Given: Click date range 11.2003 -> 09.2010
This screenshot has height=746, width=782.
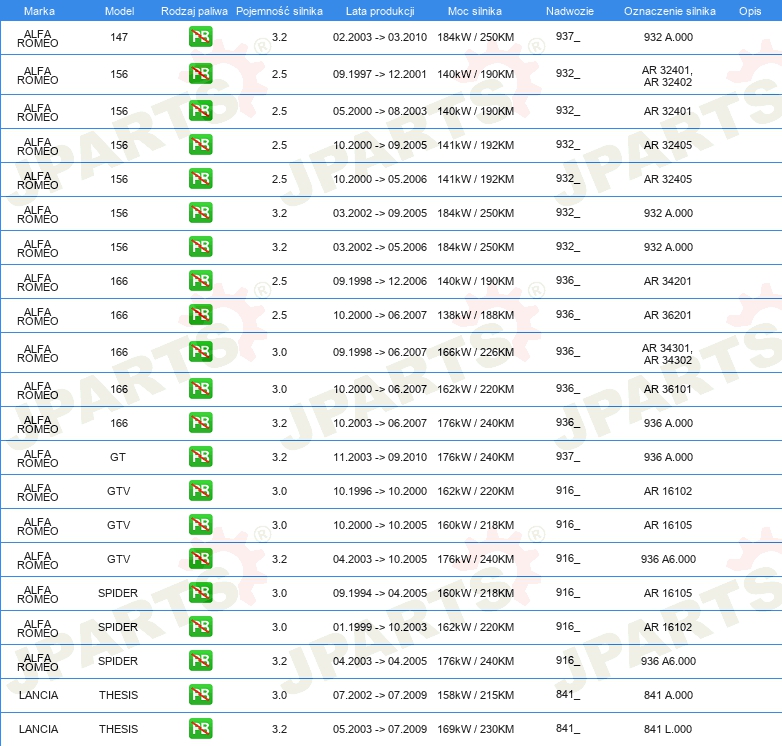Looking at the screenshot, I should click(380, 457).
